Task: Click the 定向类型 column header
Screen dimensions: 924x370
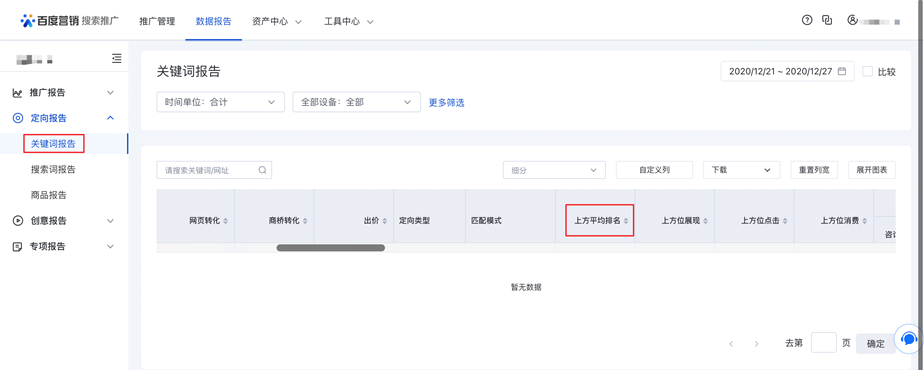Action: point(414,221)
